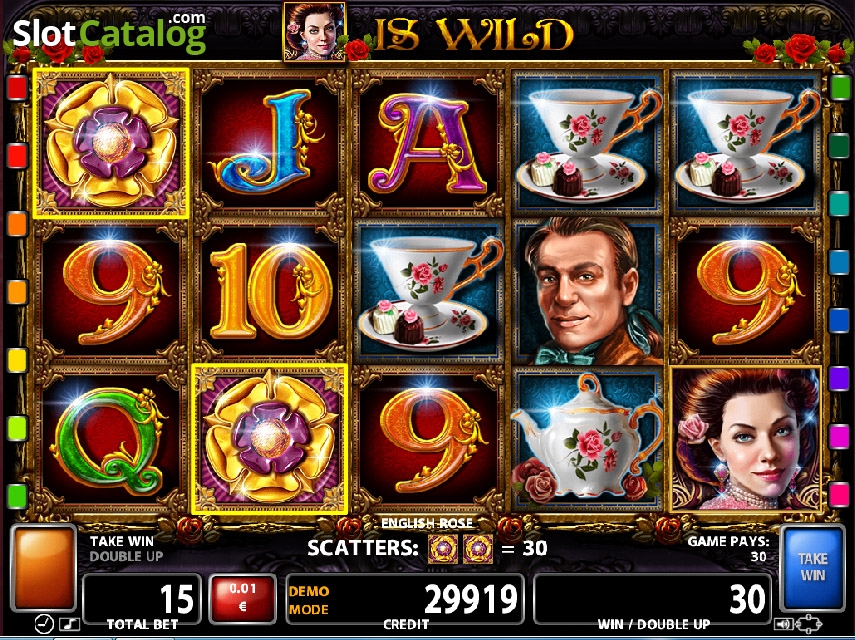Select the top red payline marker on the left
855x640 pixels.
tap(17, 88)
